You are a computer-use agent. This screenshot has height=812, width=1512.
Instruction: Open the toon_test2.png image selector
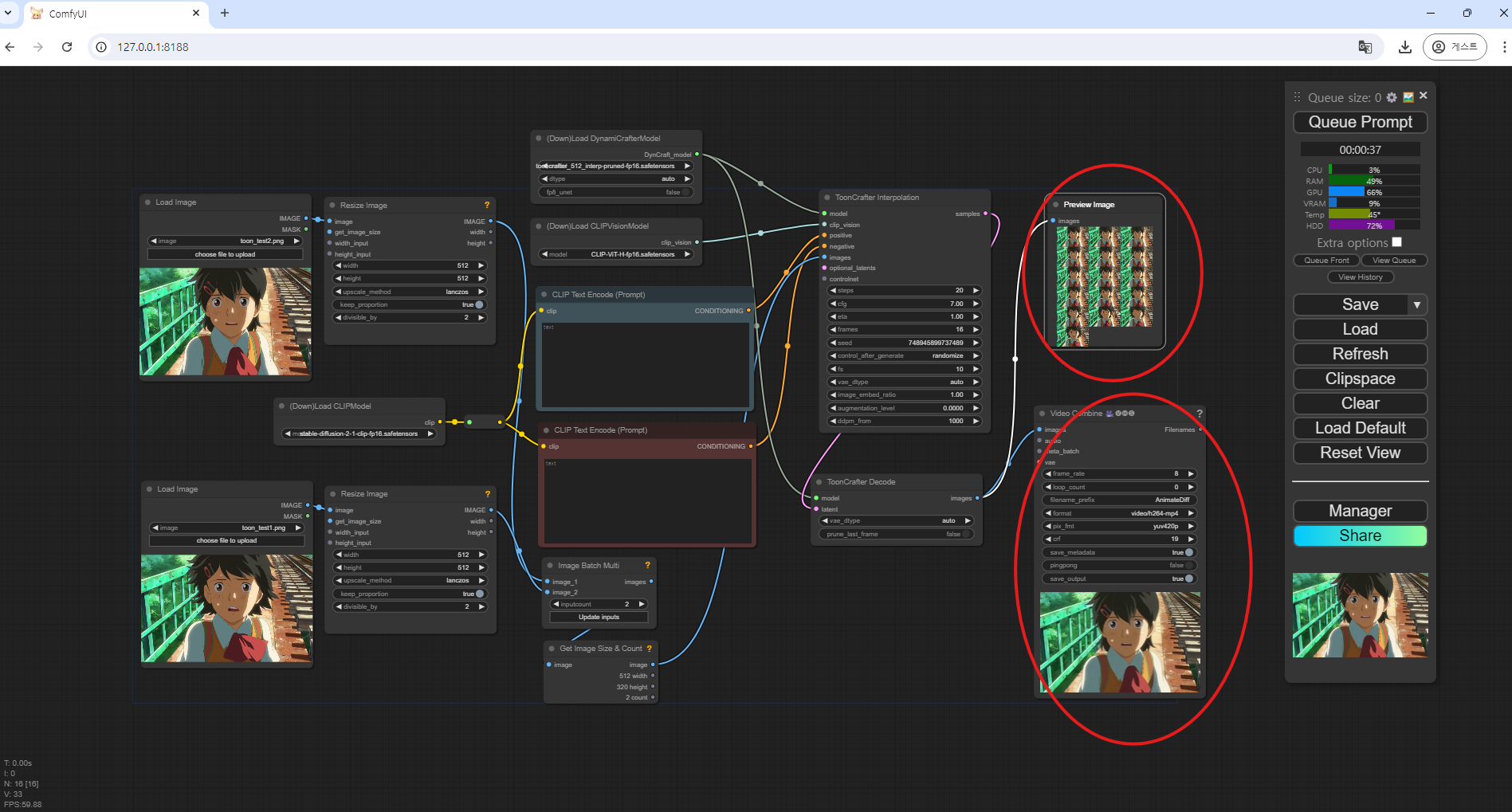tap(225, 241)
